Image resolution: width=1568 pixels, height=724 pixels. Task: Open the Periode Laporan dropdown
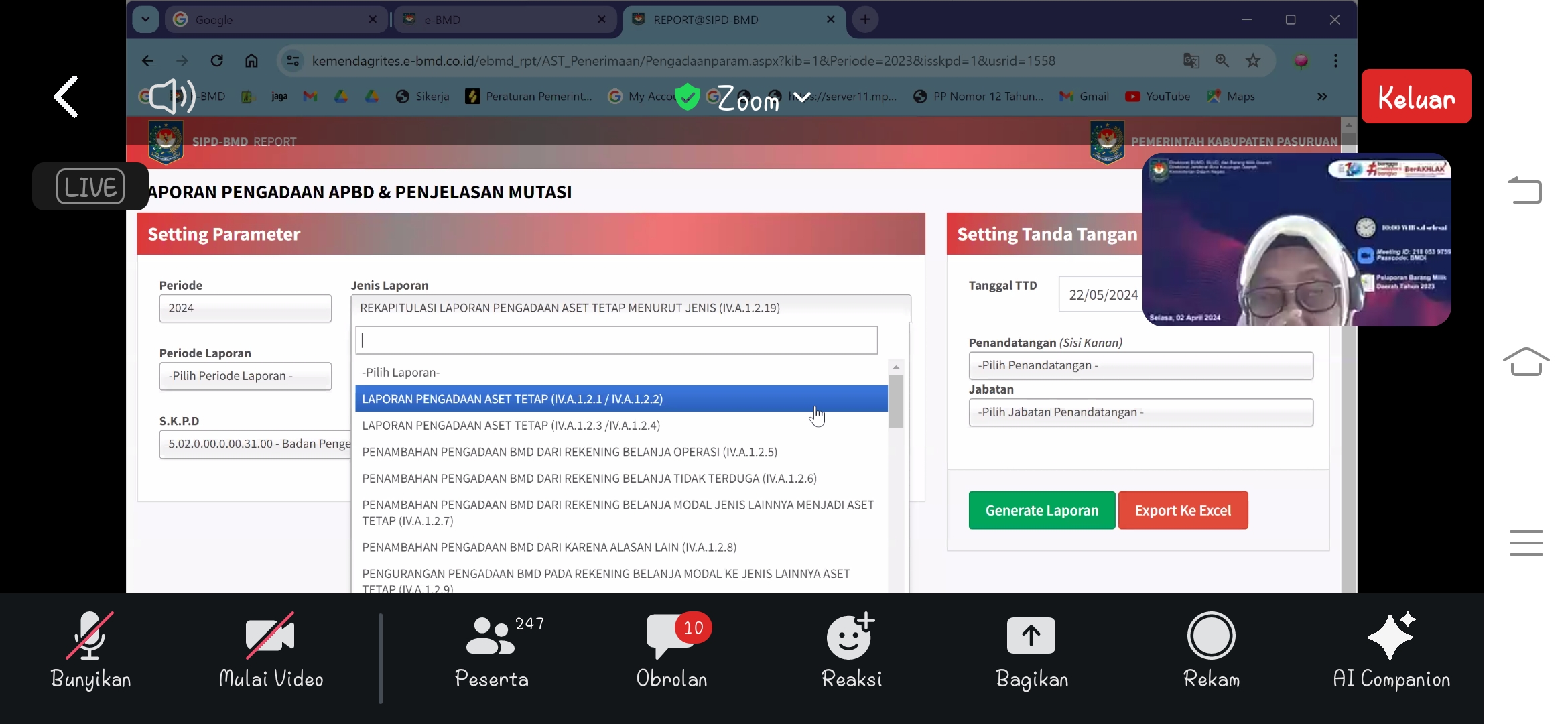click(245, 376)
